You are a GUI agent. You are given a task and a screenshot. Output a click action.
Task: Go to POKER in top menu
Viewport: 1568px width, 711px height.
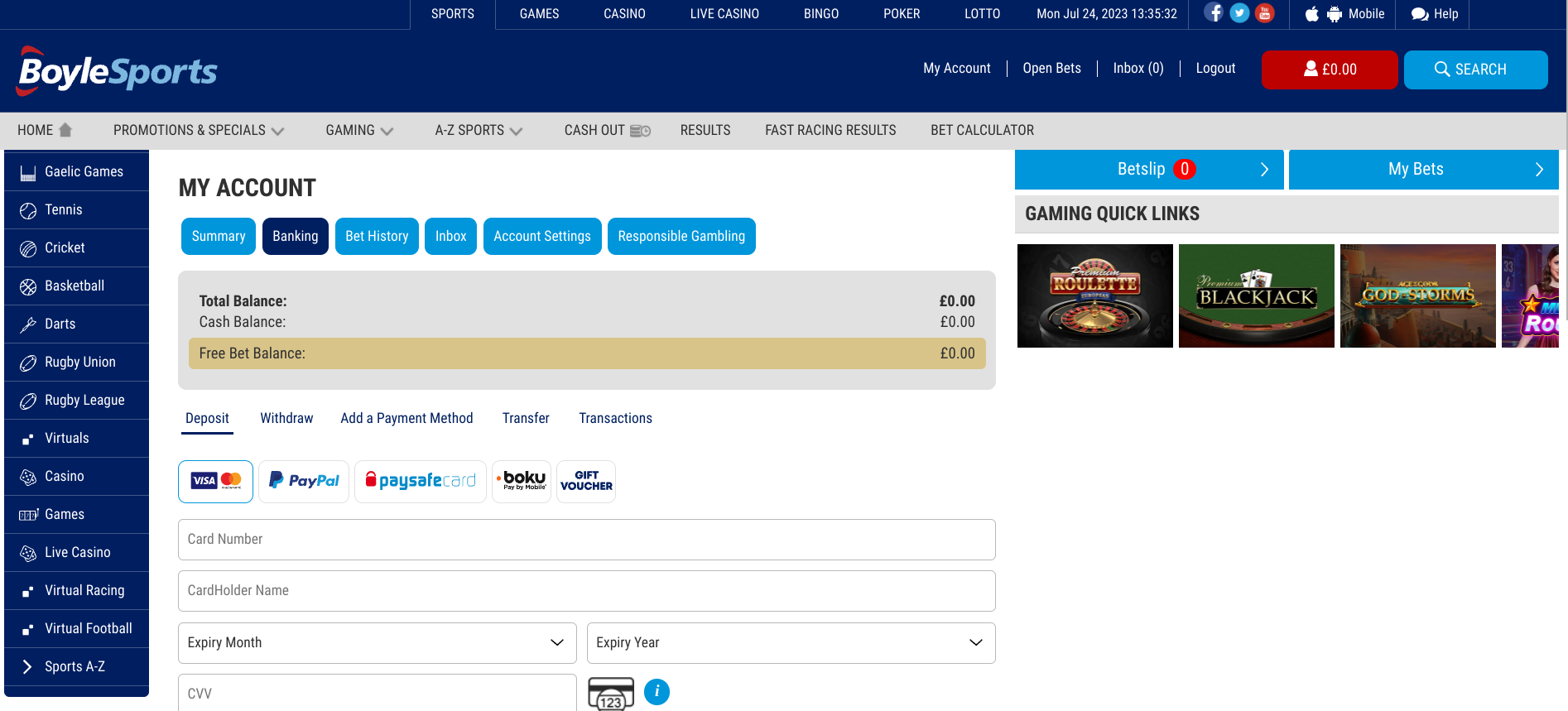coord(902,14)
